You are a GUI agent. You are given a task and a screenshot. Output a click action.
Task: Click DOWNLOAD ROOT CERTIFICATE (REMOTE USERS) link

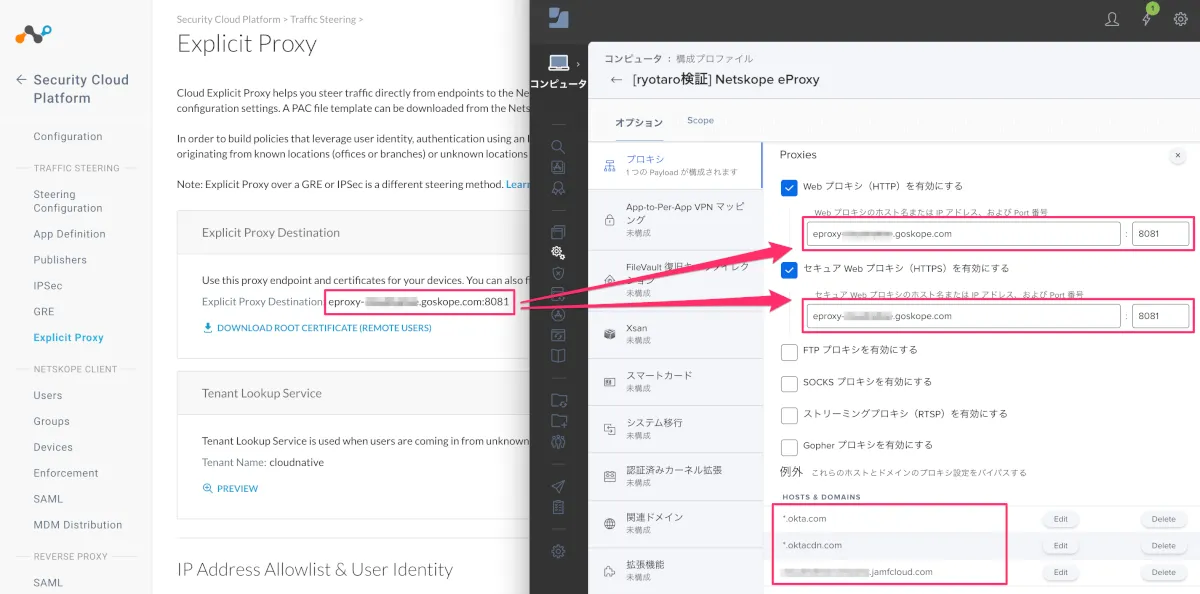click(x=317, y=327)
